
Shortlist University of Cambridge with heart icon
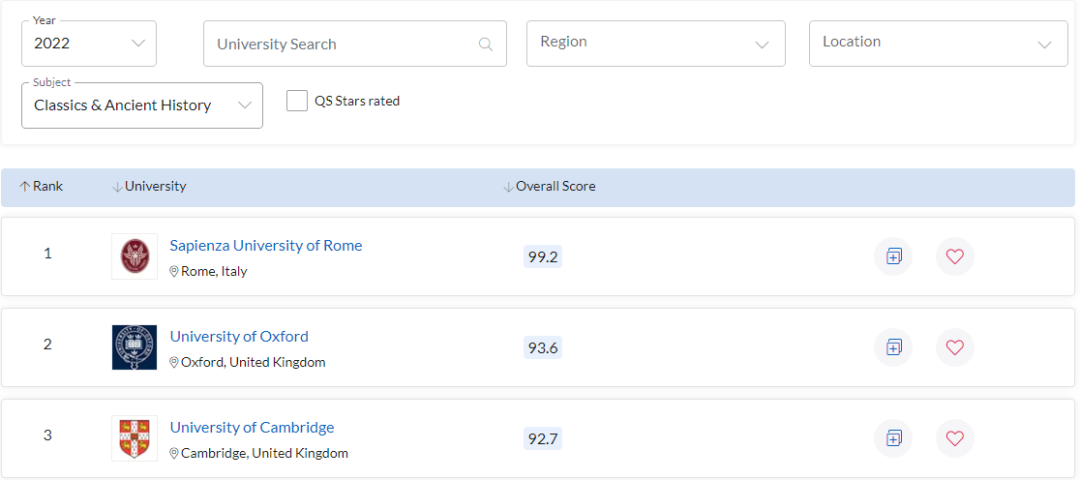pyautogui.click(x=954, y=438)
